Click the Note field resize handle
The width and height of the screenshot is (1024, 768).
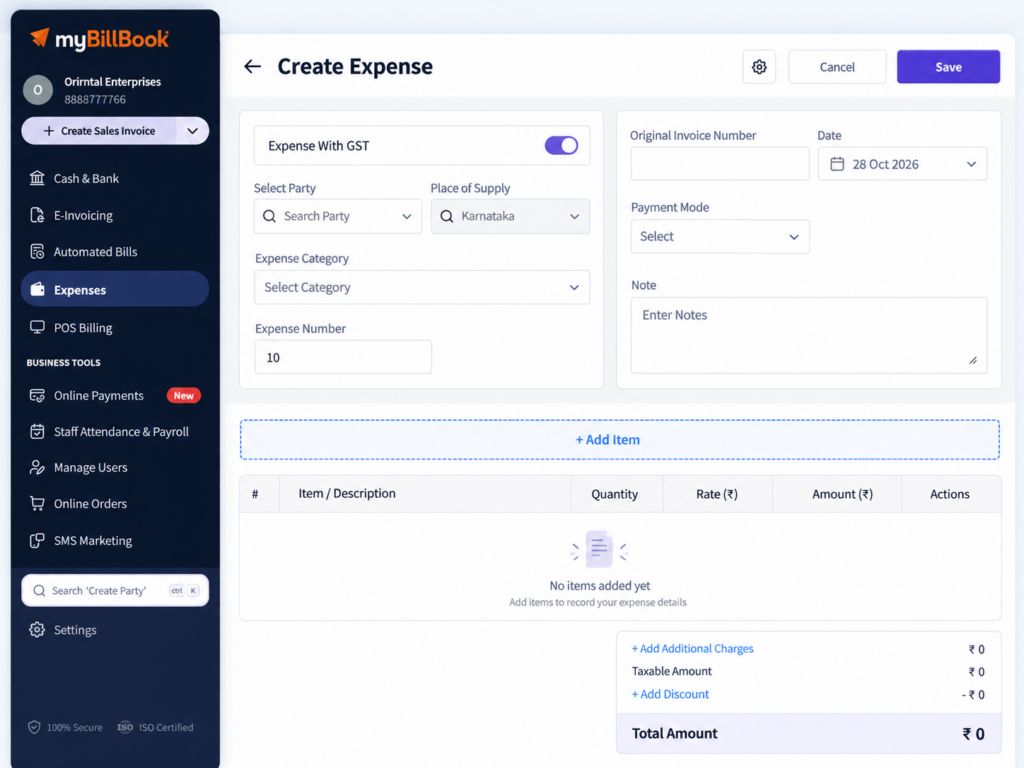click(973, 360)
